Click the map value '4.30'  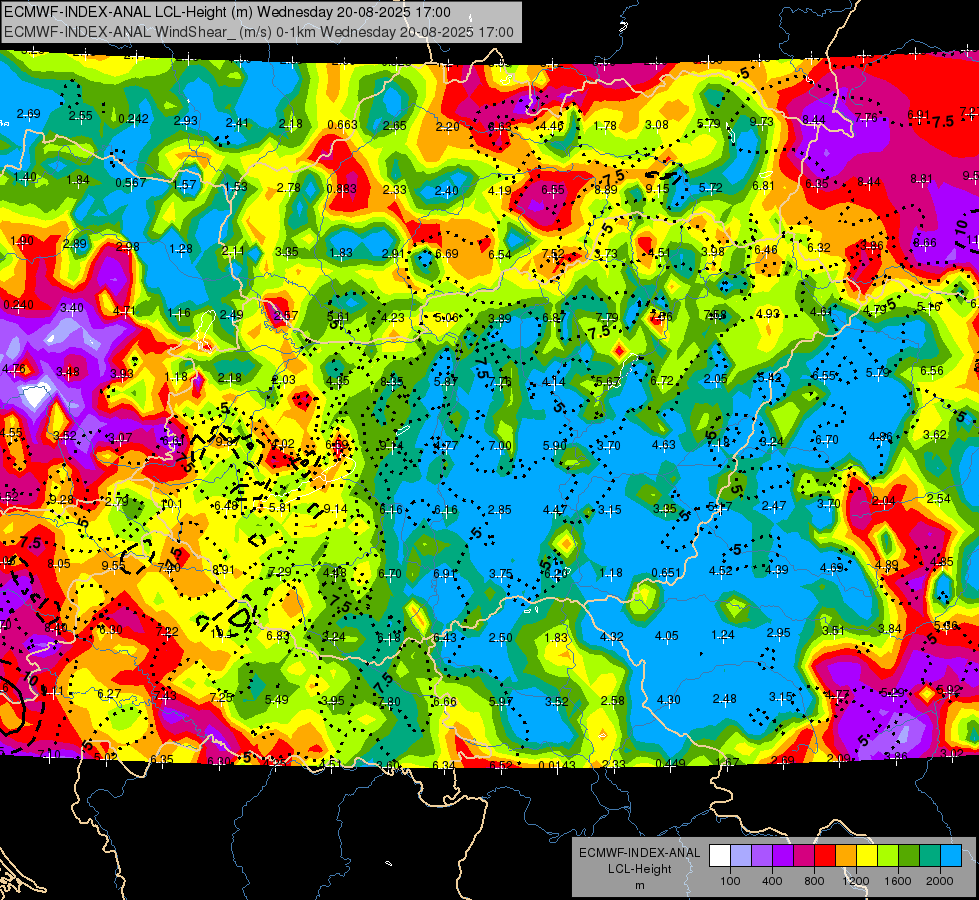pos(668,700)
